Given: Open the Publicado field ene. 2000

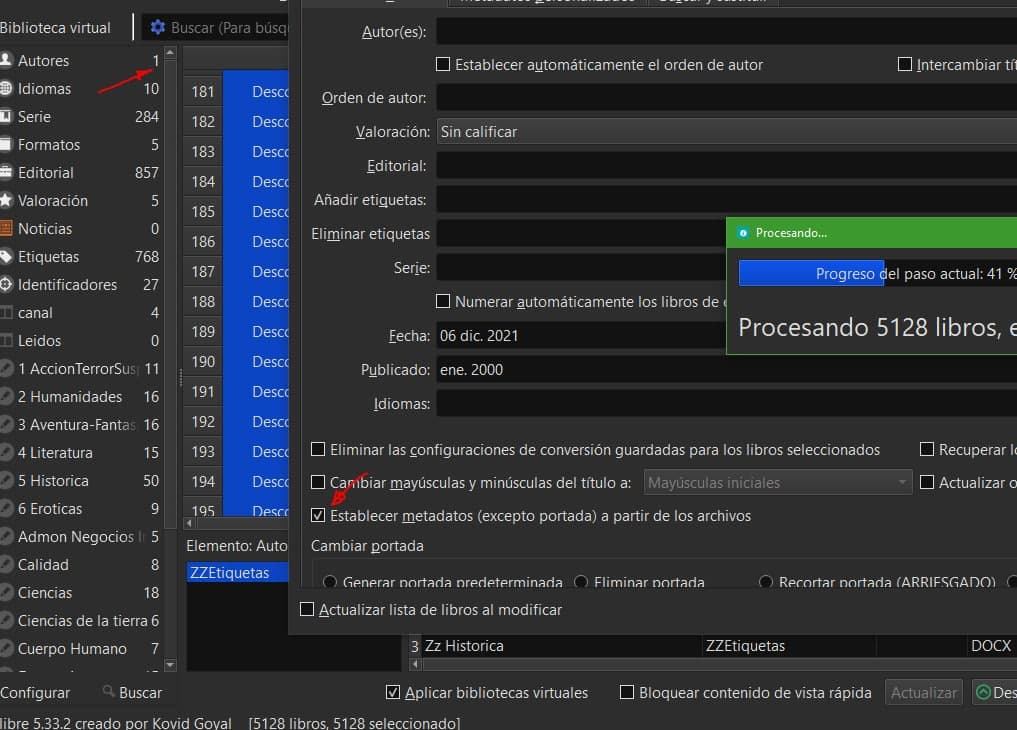Looking at the screenshot, I should (726, 370).
